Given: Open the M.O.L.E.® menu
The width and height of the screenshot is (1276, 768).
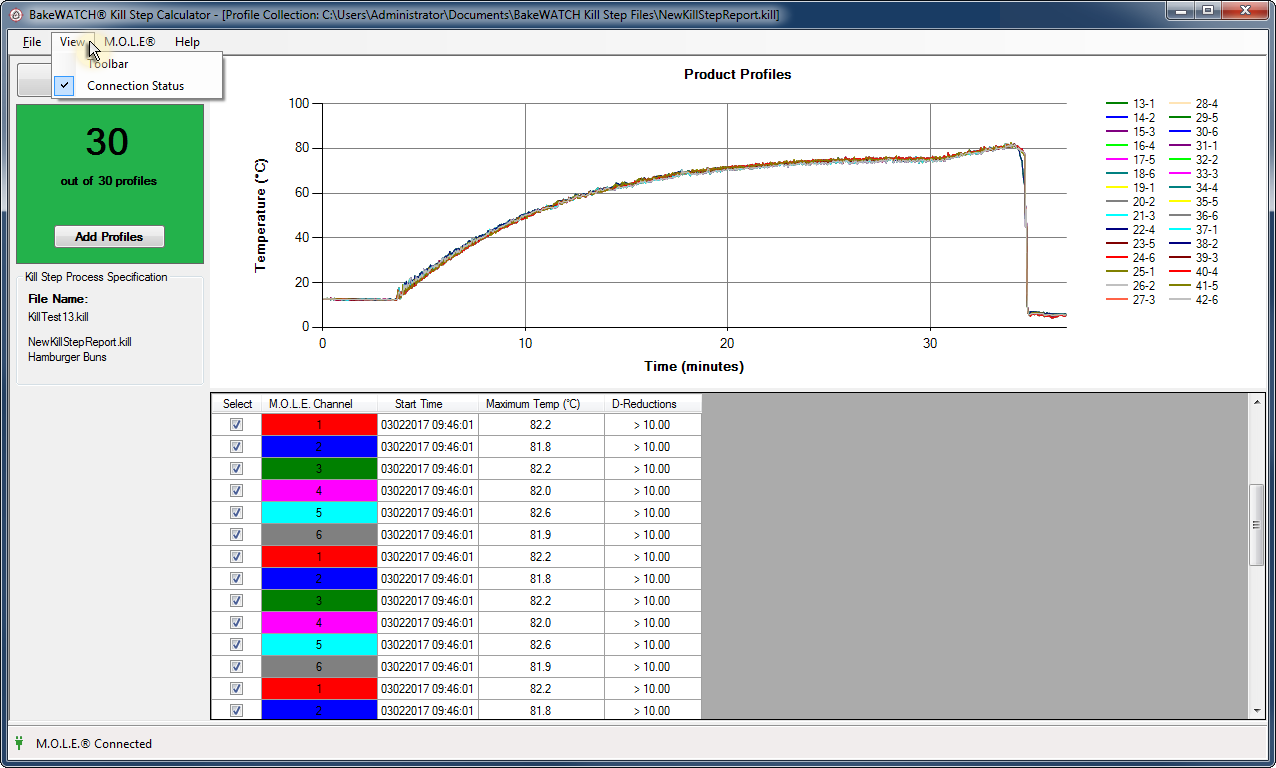Looking at the screenshot, I should point(130,42).
